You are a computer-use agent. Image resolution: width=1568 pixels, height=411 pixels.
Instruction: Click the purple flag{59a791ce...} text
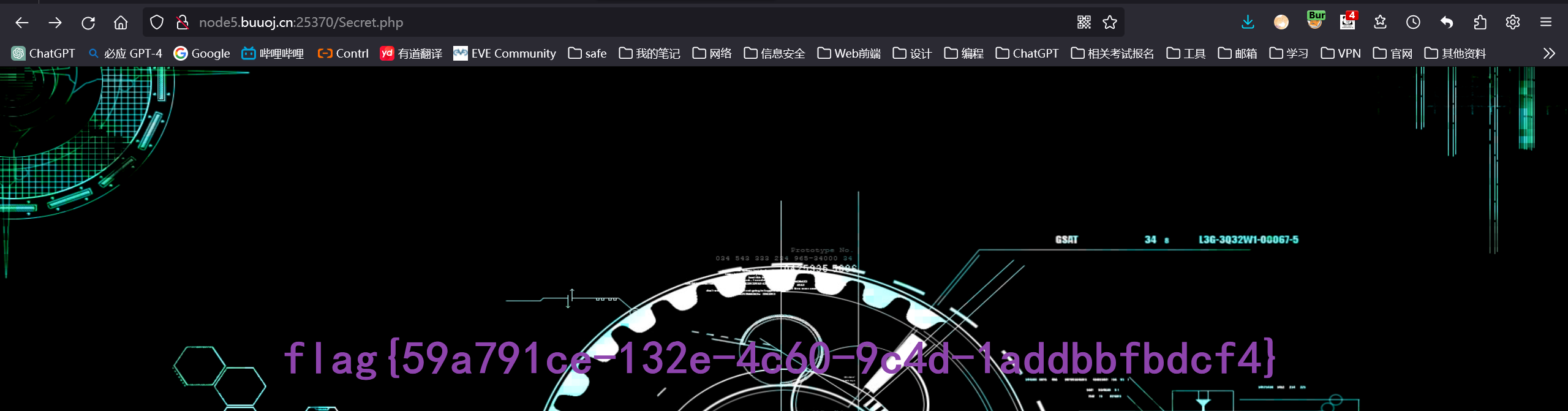(780, 358)
